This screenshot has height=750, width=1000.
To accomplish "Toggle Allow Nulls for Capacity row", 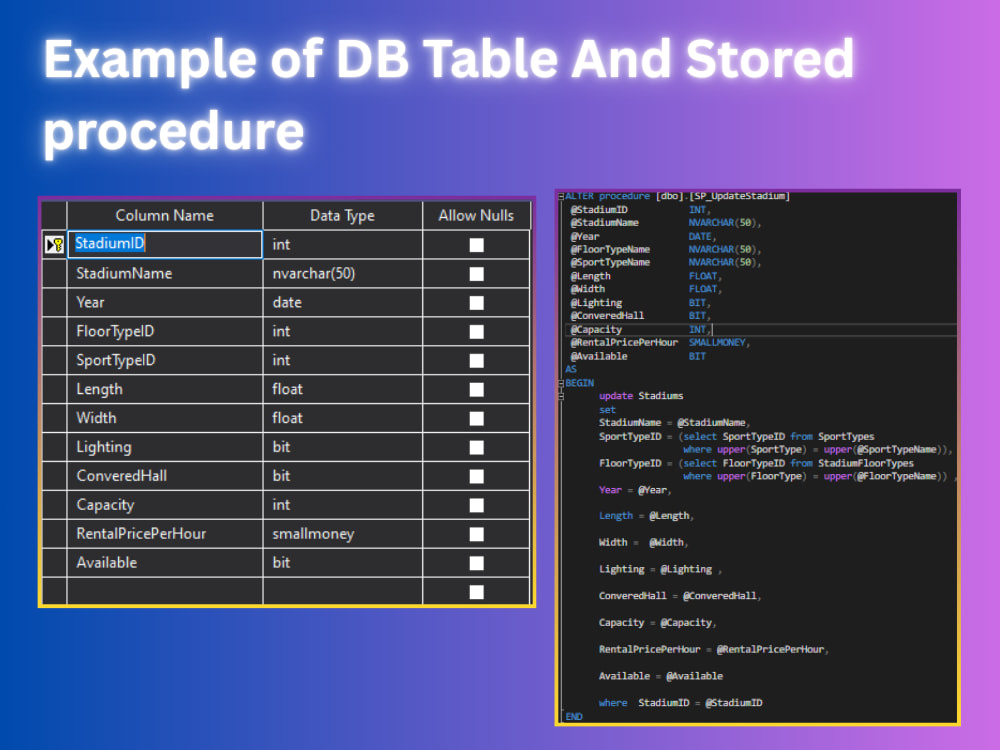I will click(x=476, y=505).
